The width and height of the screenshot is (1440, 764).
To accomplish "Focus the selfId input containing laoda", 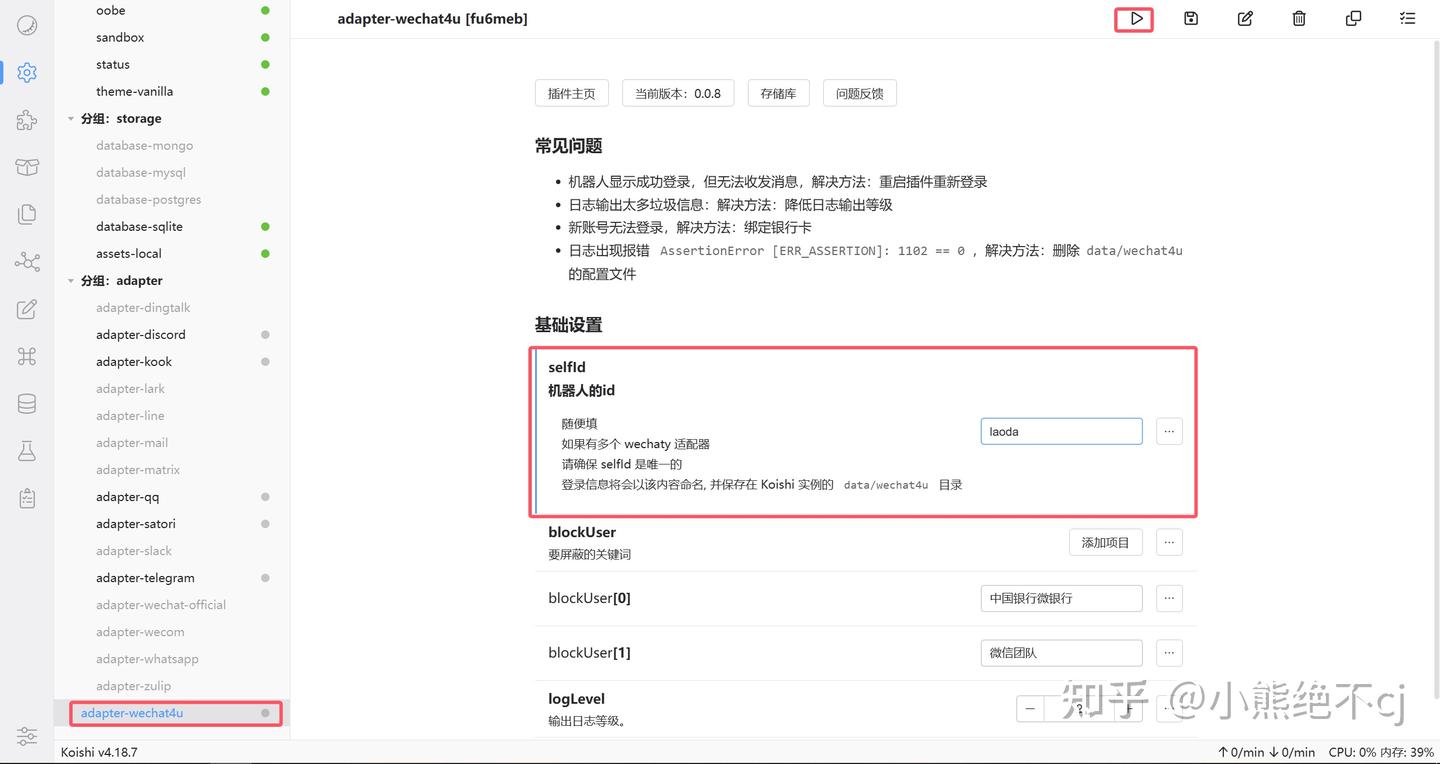I will 1061,432.
